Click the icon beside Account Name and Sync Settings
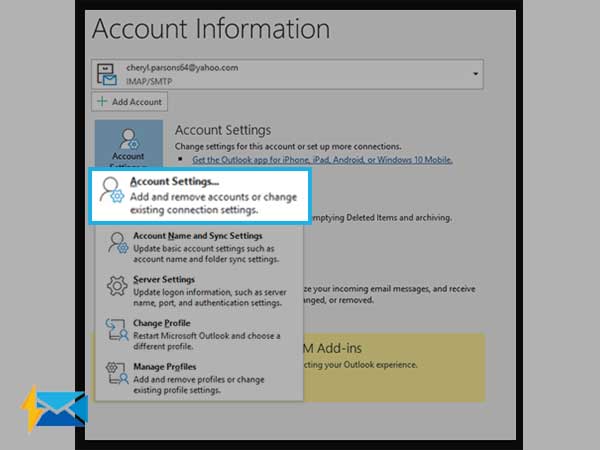This screenshot has height=450, width=600. (117, 243)
